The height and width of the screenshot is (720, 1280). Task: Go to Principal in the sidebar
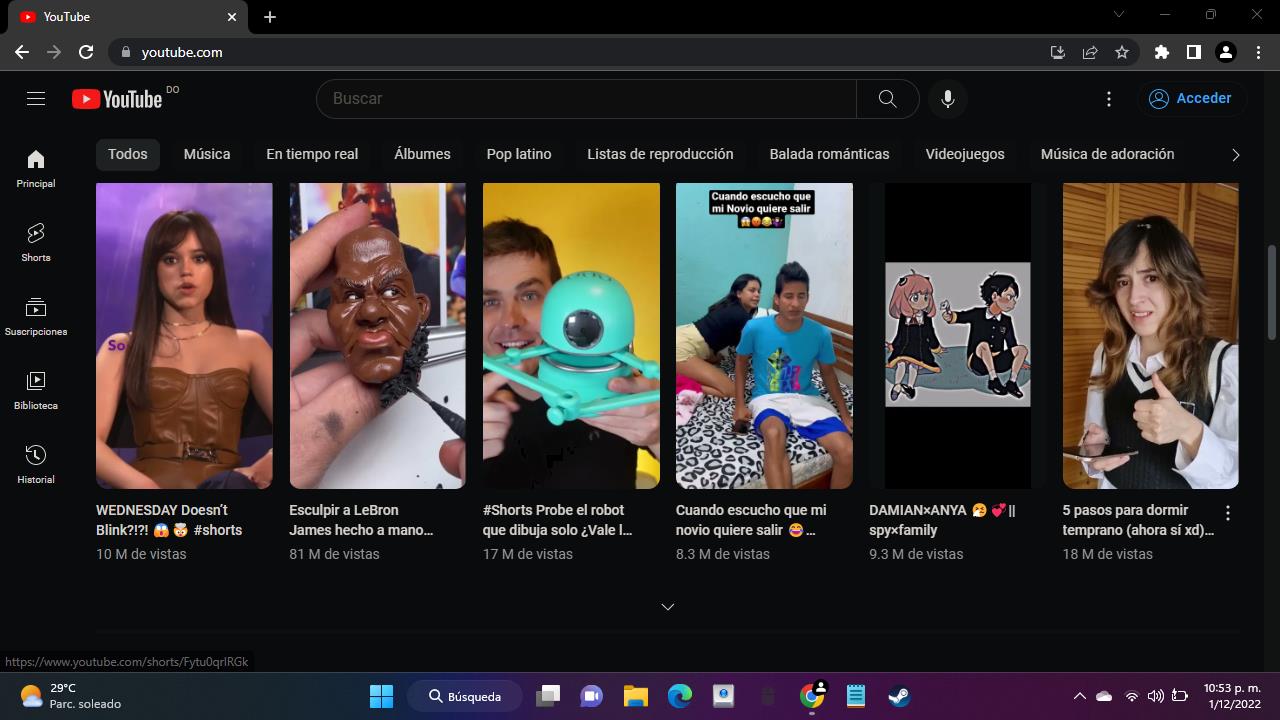click(36, 168)
